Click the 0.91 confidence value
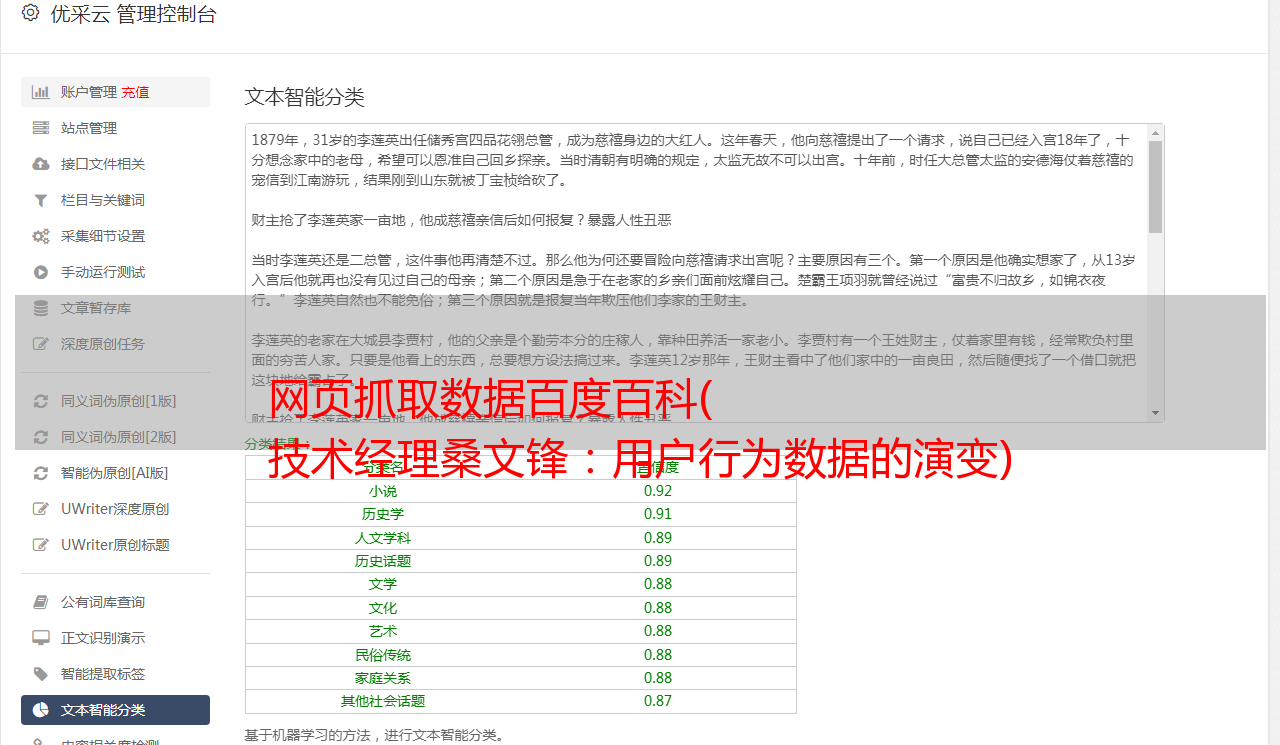The image size is (1280, 745). pyautogui.click(x=658, y=514)
